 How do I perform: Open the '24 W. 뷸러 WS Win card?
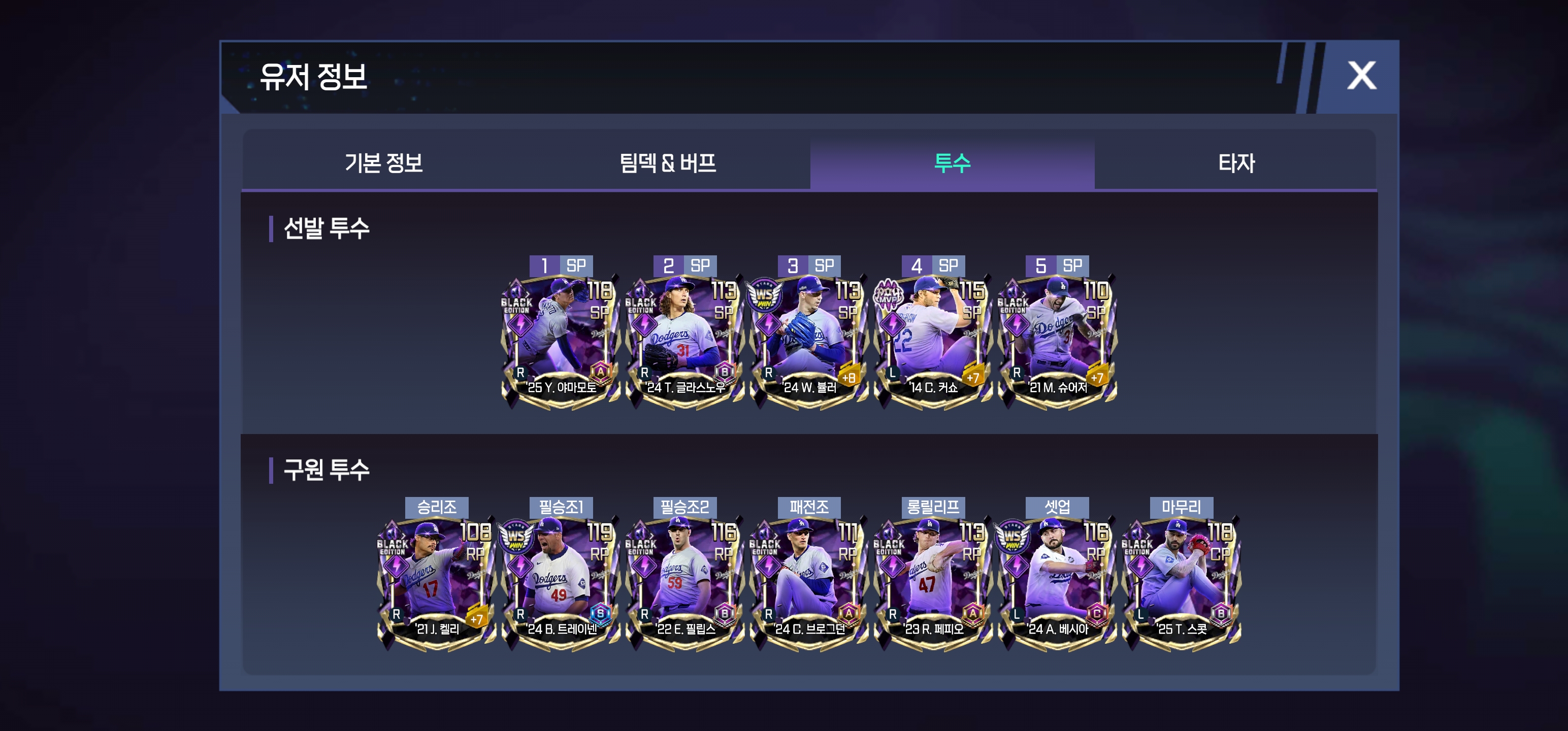click(x=809, y=342)
